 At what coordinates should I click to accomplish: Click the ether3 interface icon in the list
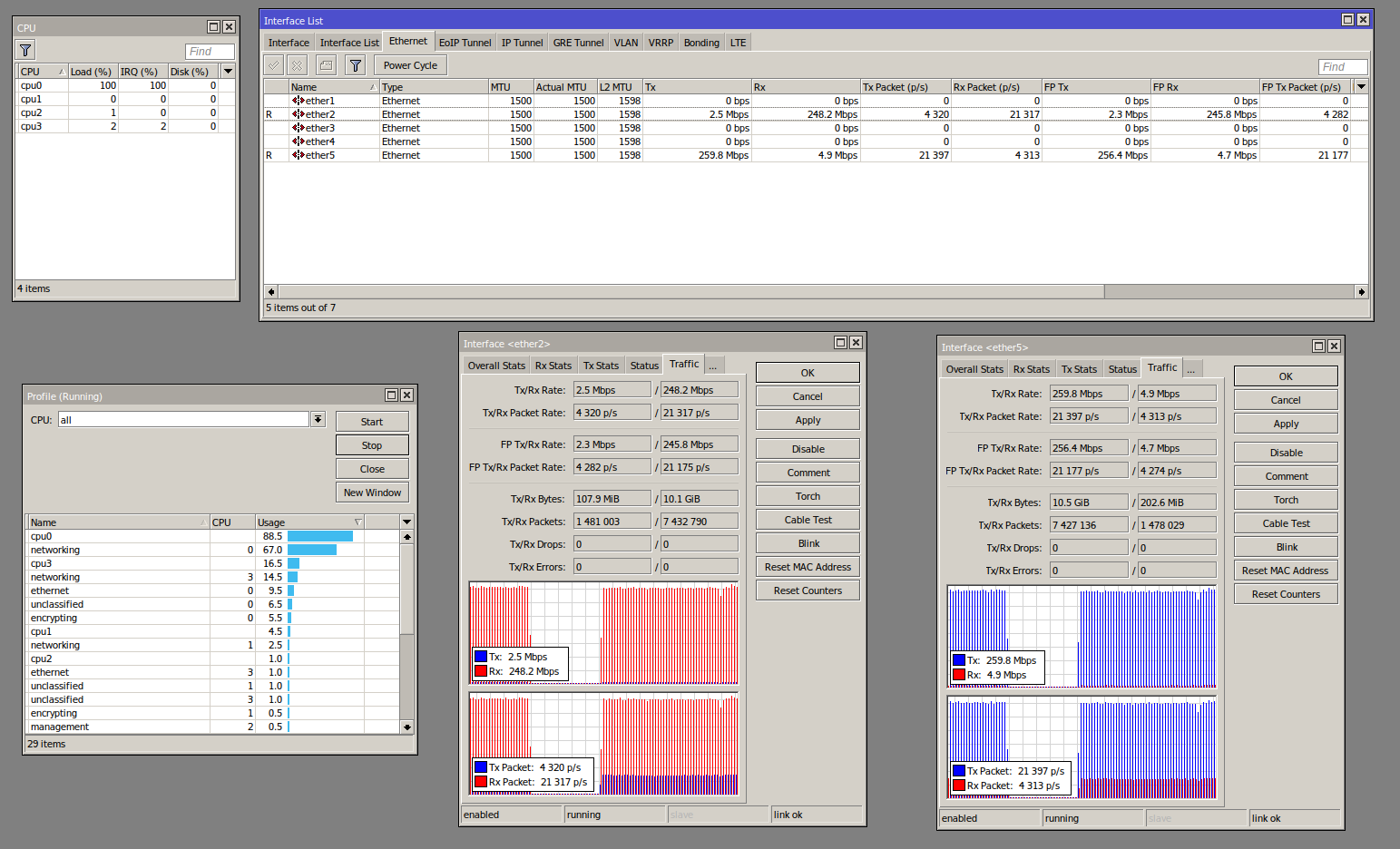[299, 128]
